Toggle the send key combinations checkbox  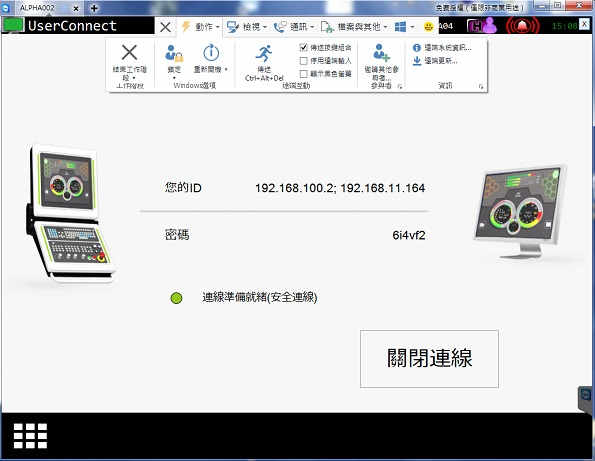pos(303,47)
